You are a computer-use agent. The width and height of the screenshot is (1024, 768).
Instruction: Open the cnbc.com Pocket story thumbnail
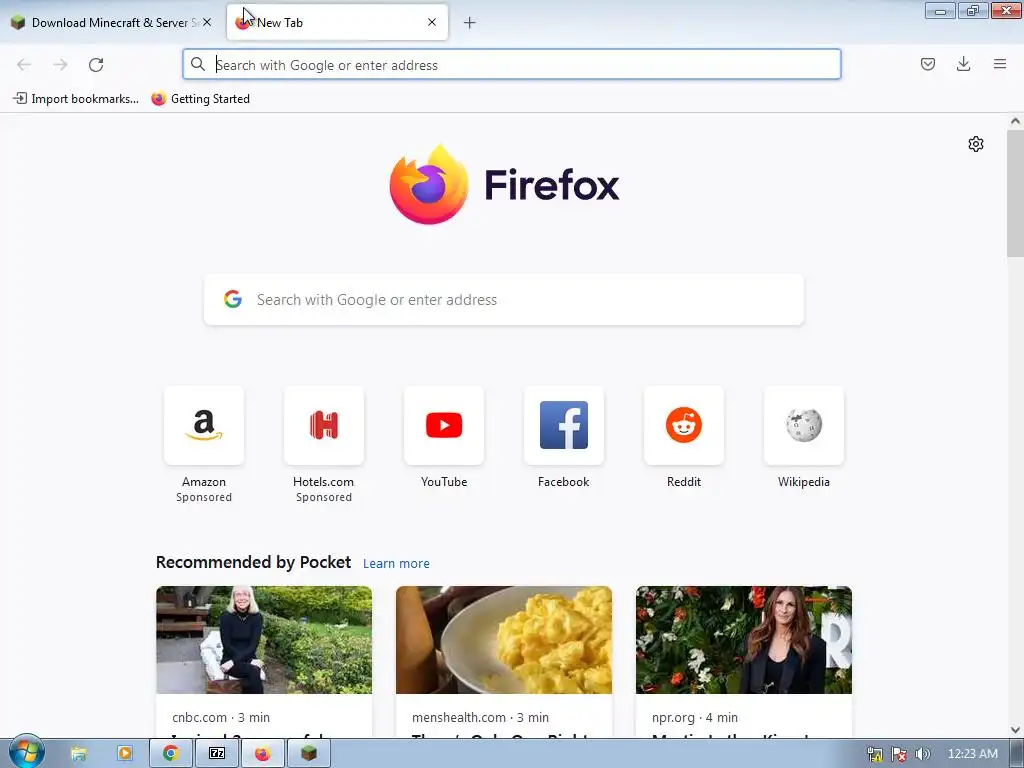point(264,640)
